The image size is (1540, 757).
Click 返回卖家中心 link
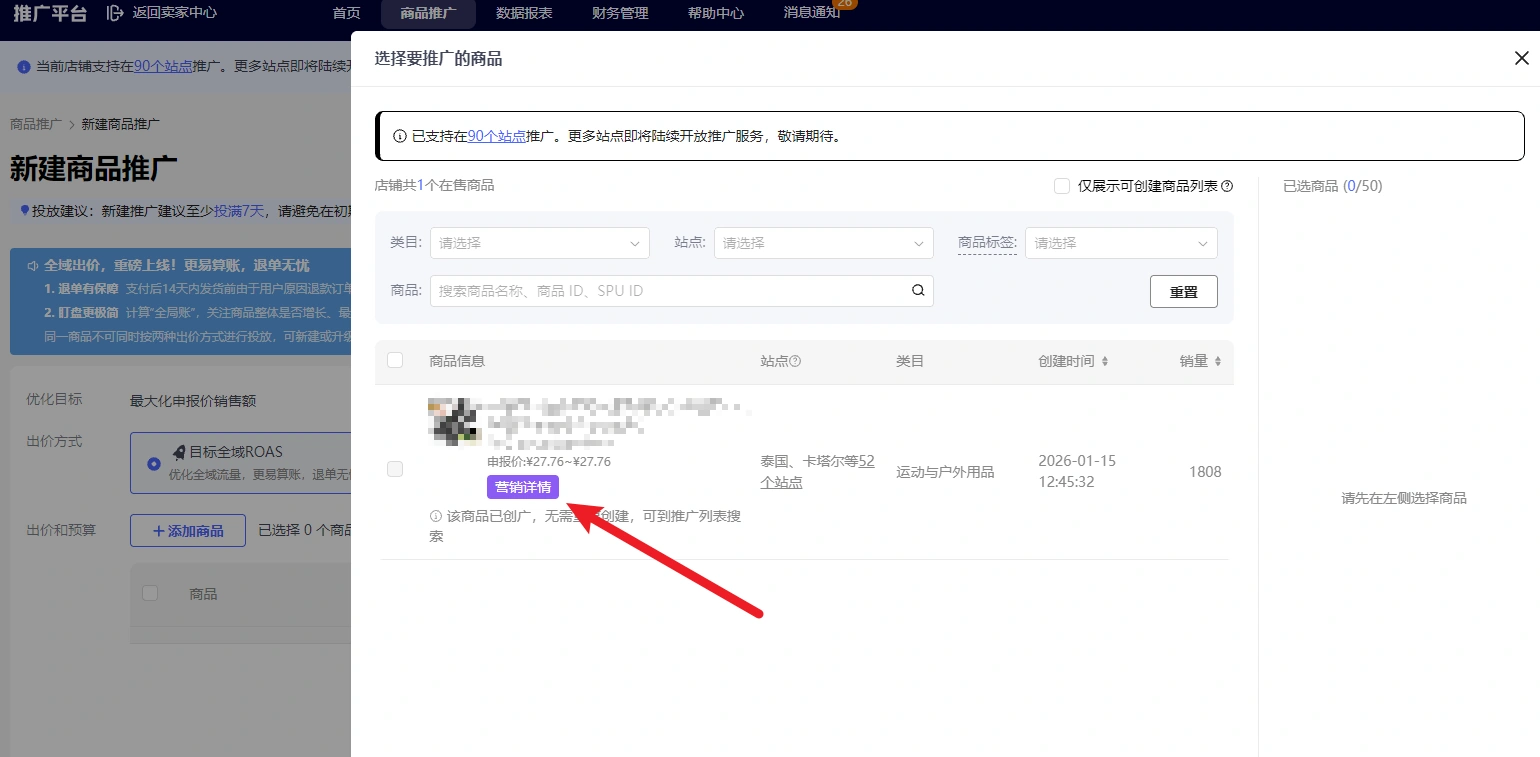(x=174, y=13)
